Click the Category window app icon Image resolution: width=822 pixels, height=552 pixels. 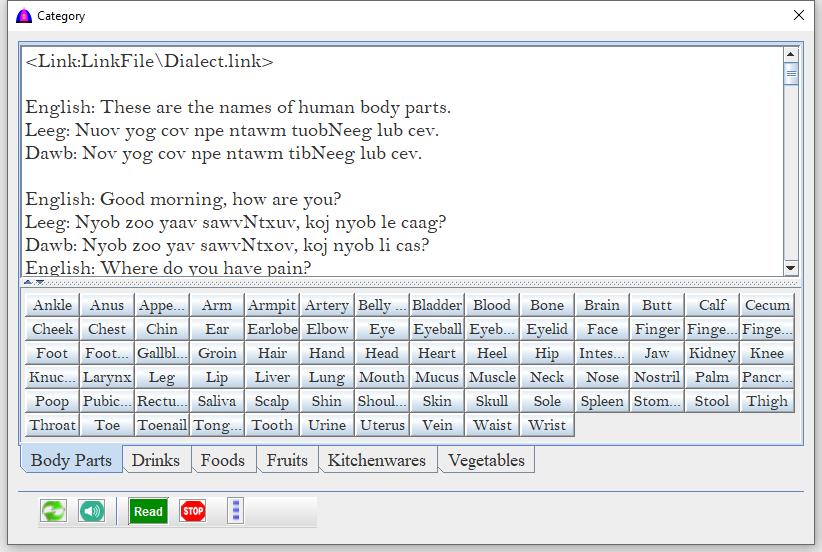pyautogui.click(x=24, y=16)
